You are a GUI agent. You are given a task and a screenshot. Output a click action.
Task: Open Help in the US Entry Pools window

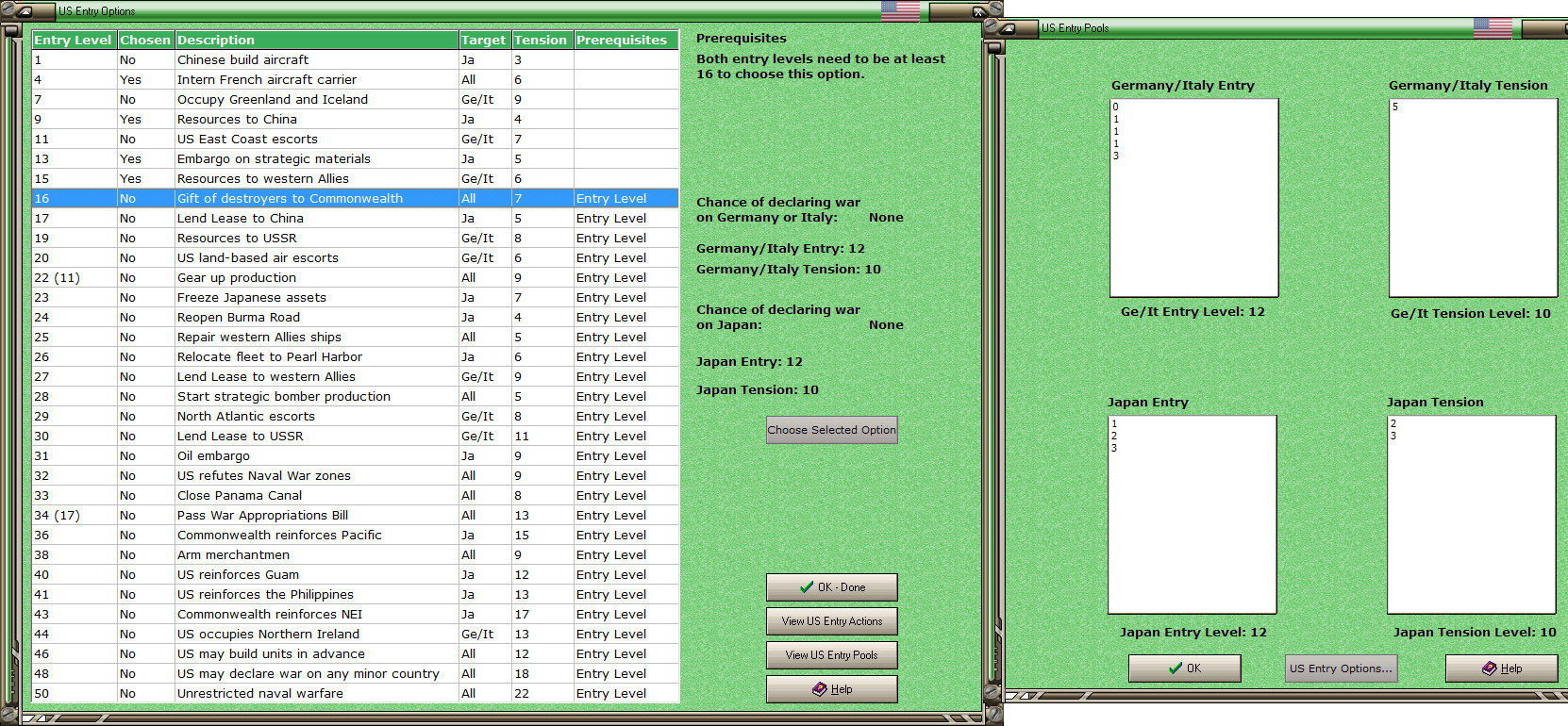click(1502, 668)
